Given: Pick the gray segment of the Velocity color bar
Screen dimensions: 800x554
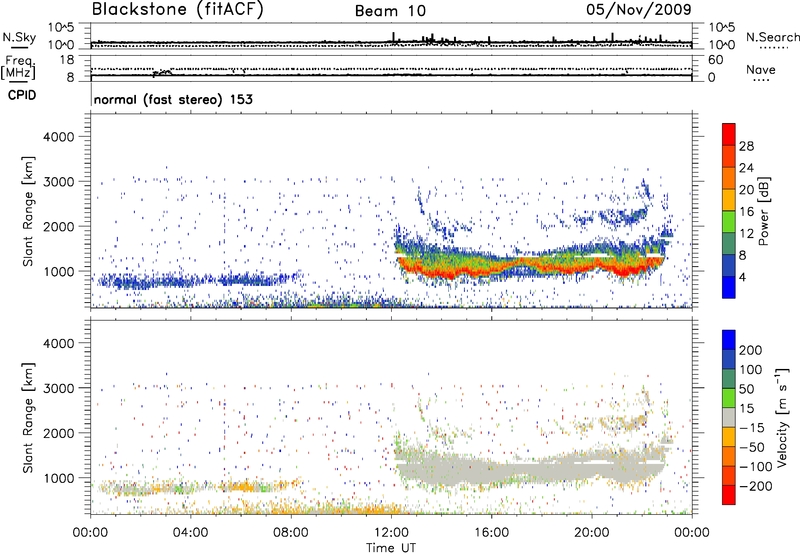Looking at the screenshot, I should click(729, 417).
